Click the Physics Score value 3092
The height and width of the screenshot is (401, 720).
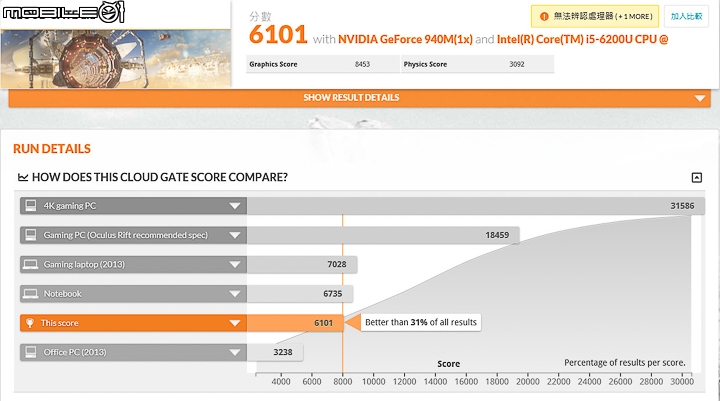(x=517, y=64)
